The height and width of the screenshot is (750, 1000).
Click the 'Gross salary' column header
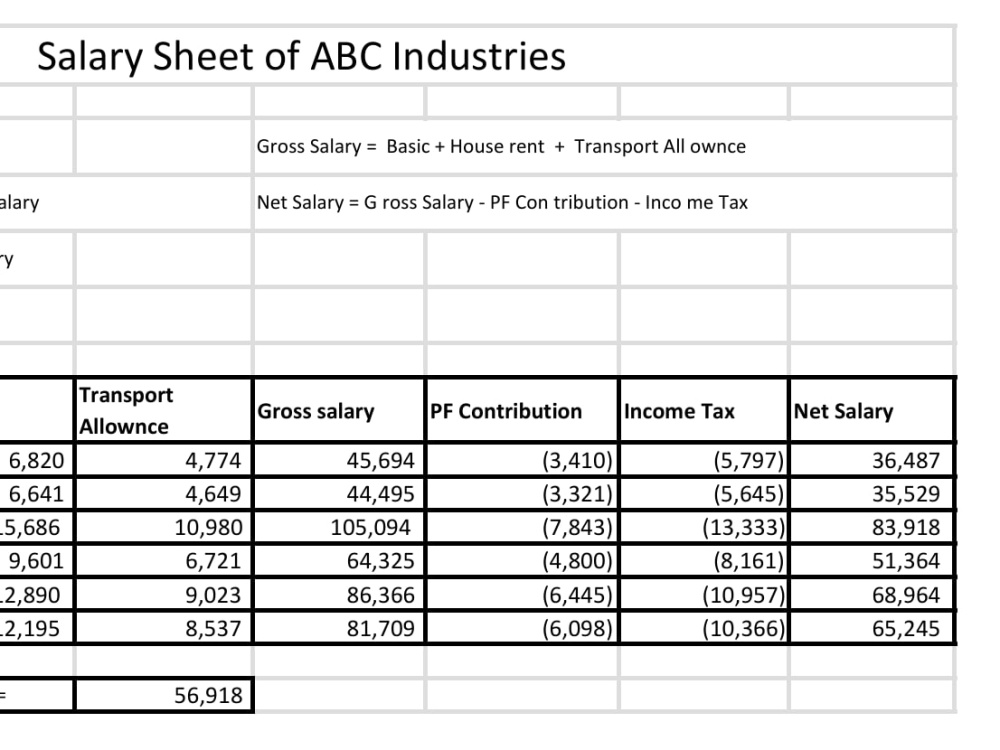tap(339, 411)
